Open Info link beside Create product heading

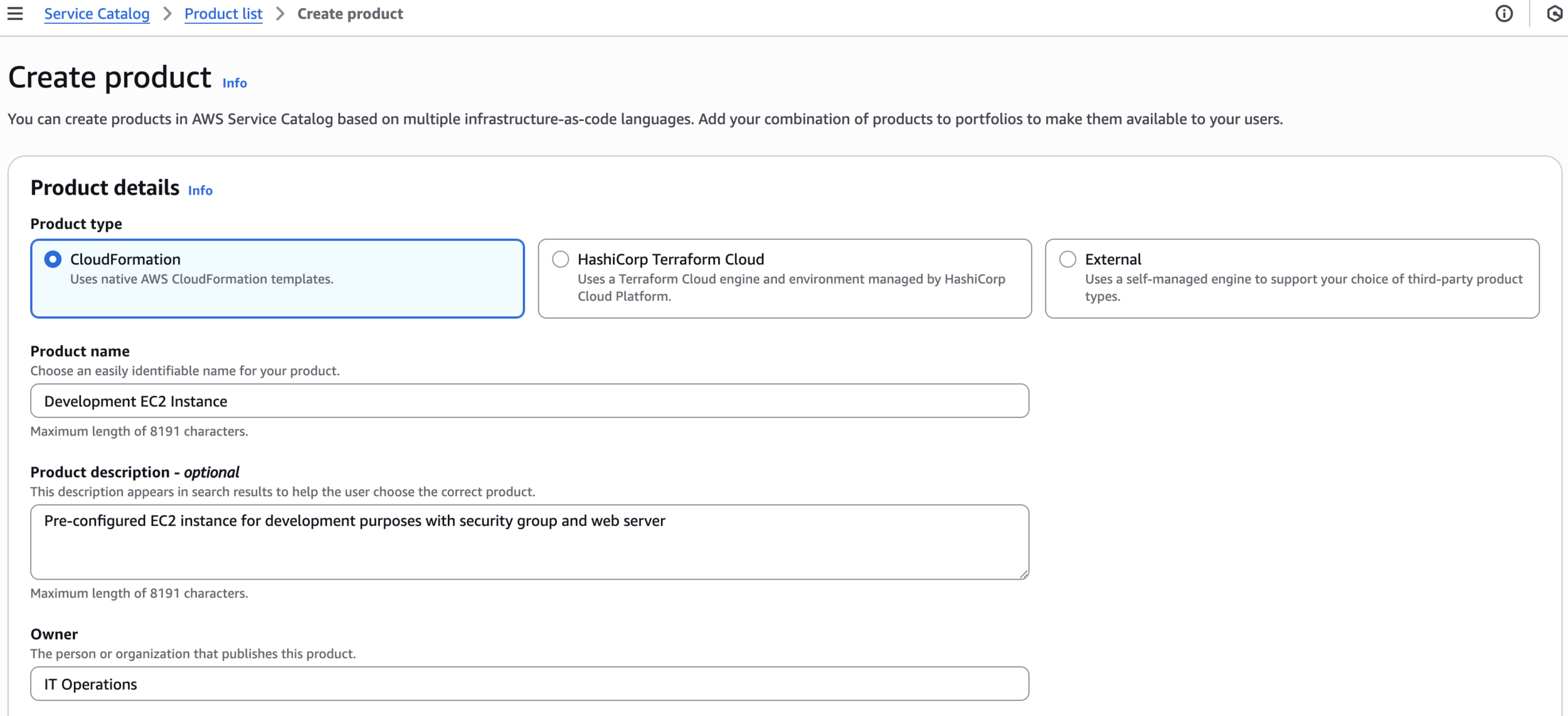click(x=235, y=83)
